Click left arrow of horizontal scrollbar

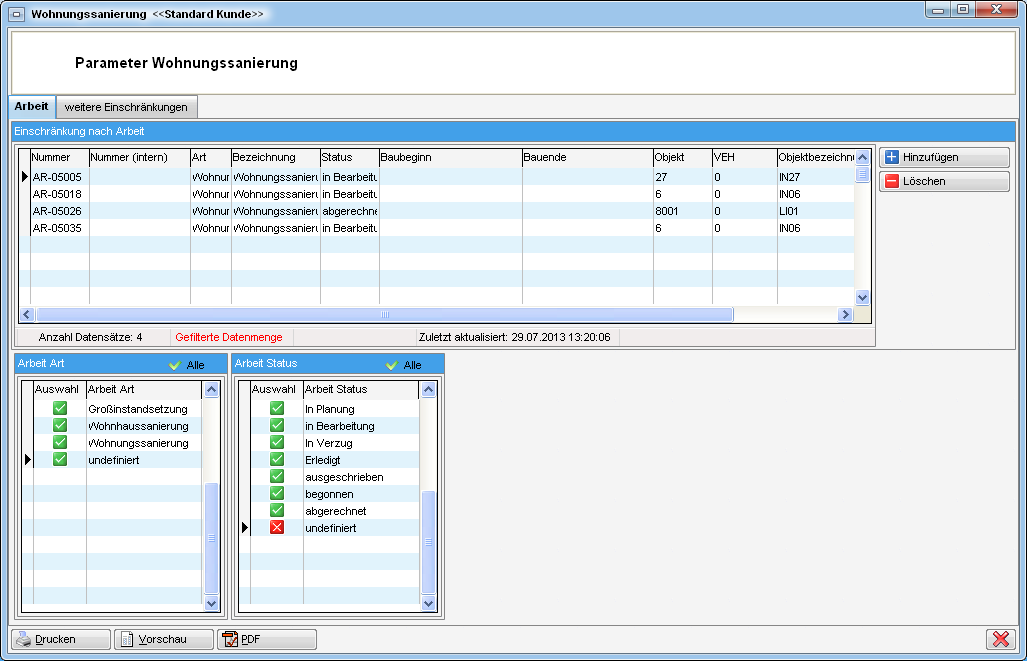tap(27, 314)
